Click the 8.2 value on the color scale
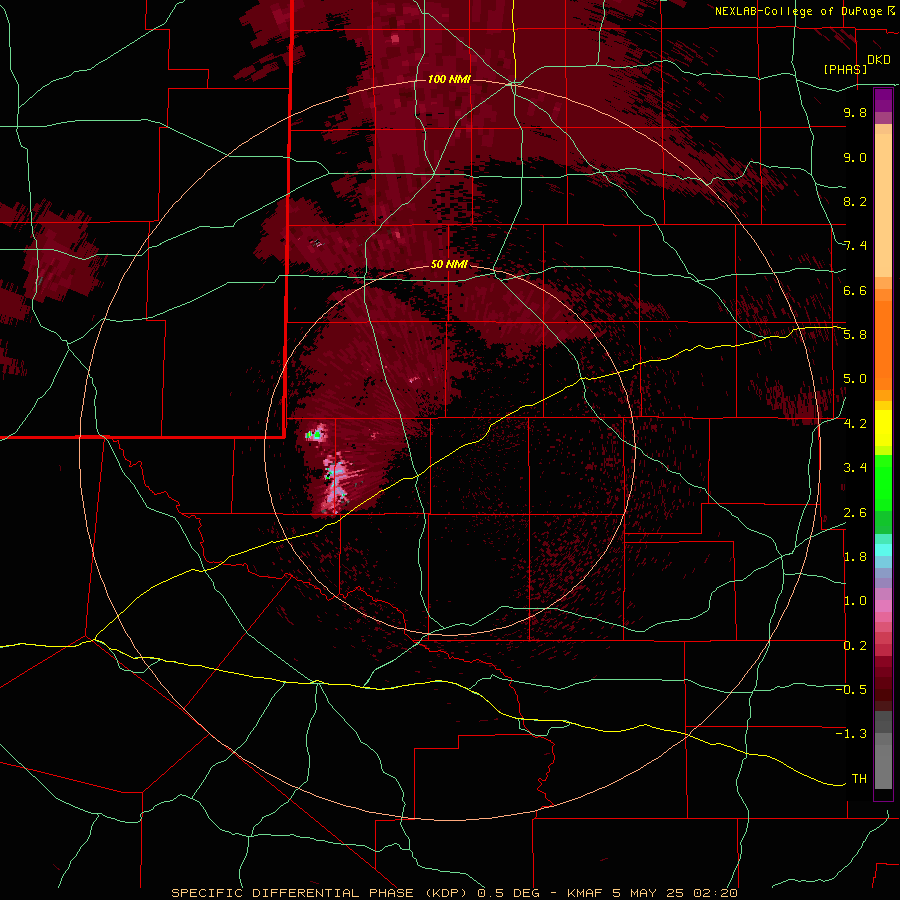Image resolution: width=900 pixels, height=900 pixels. click(855, 201)
